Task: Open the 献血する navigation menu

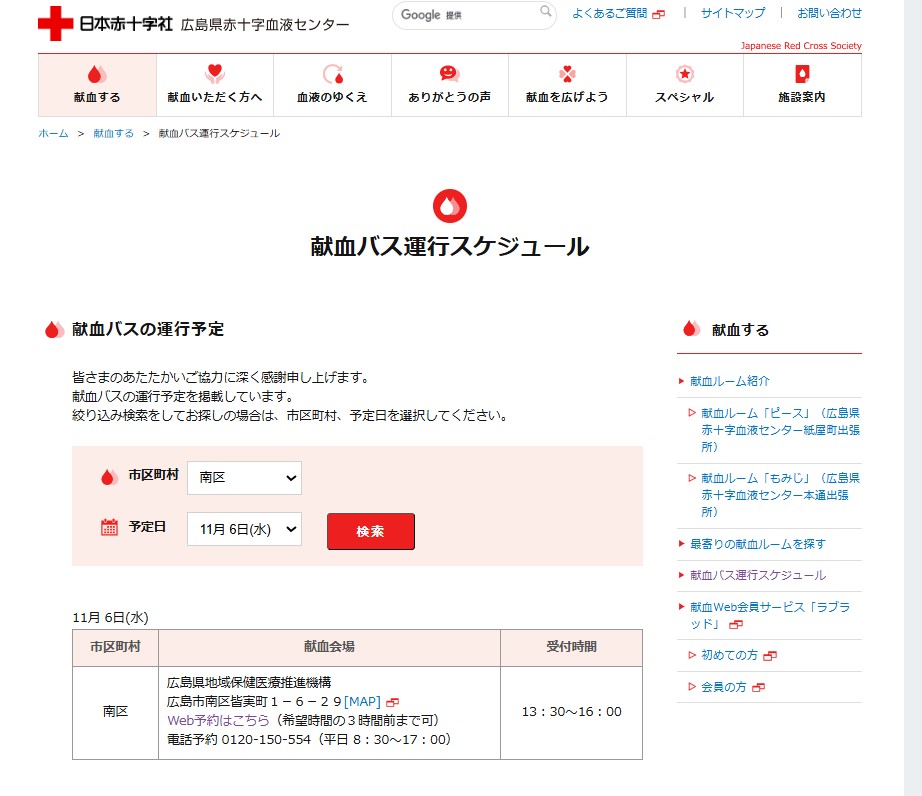Action: 97,85
